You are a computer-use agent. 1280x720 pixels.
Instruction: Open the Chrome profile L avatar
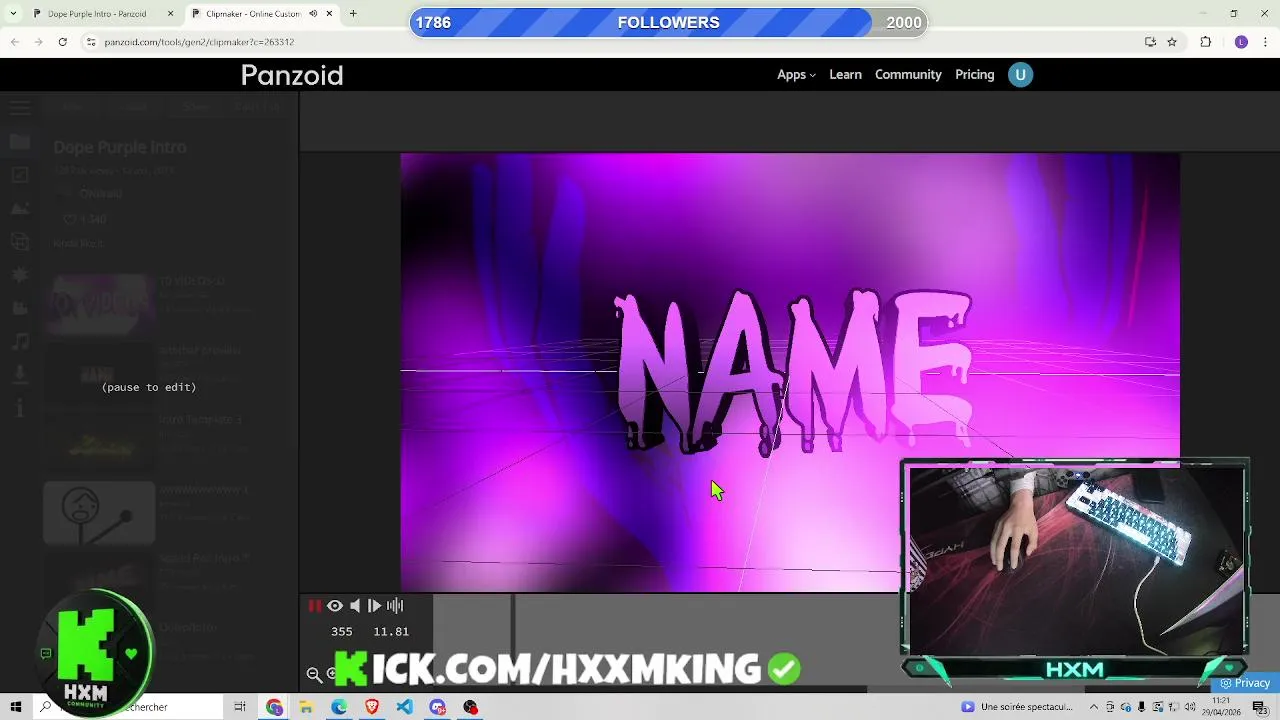1241,42
